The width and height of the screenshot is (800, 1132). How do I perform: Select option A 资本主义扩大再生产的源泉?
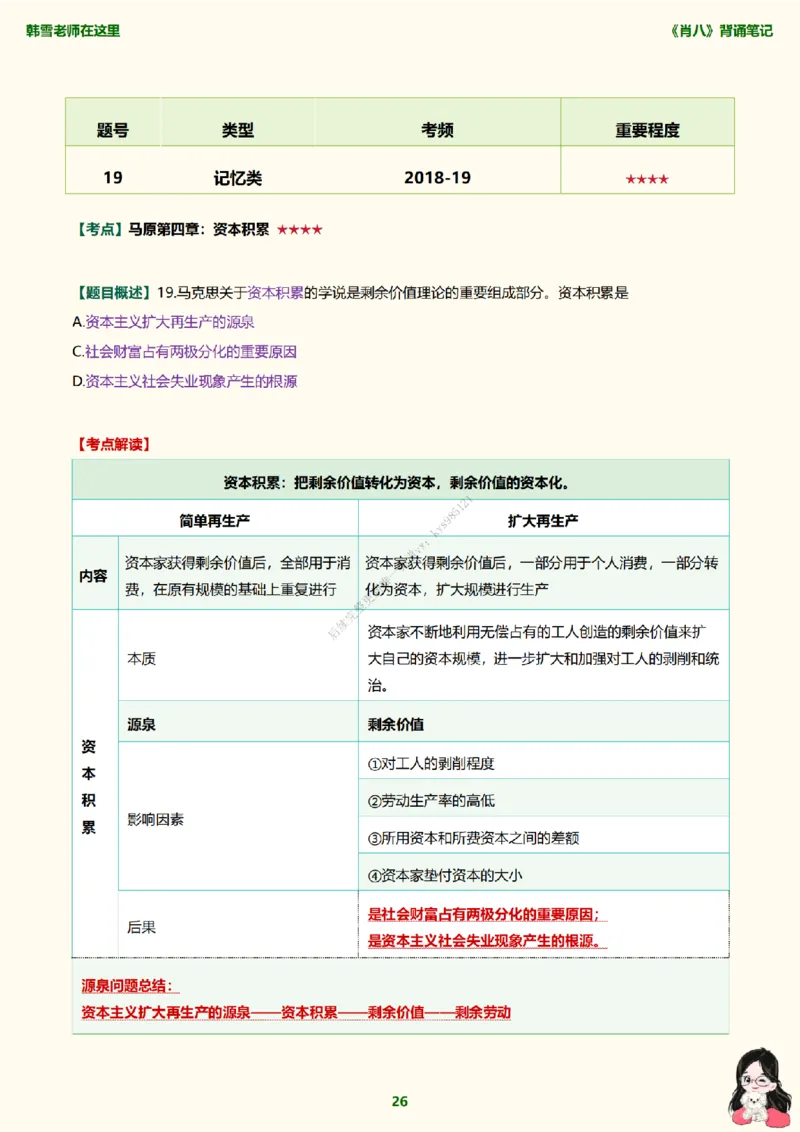click(162, 324)
